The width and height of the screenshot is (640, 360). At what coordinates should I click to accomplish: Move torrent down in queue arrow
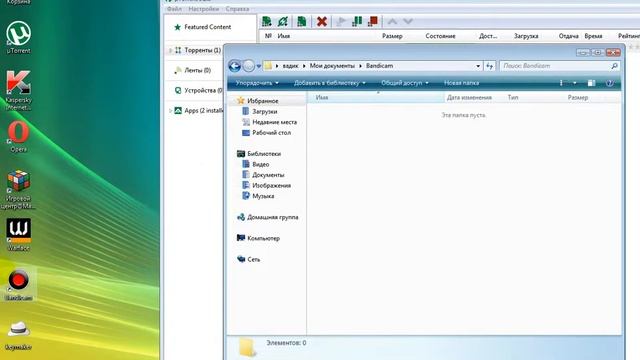click(408, 21)
